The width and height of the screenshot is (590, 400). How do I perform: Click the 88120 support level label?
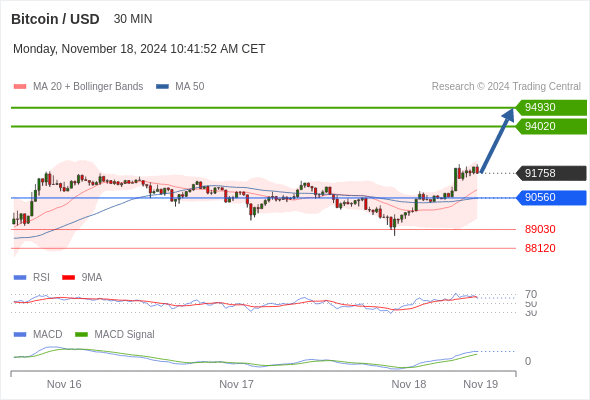pyautogui.click(x=540, y=248)
